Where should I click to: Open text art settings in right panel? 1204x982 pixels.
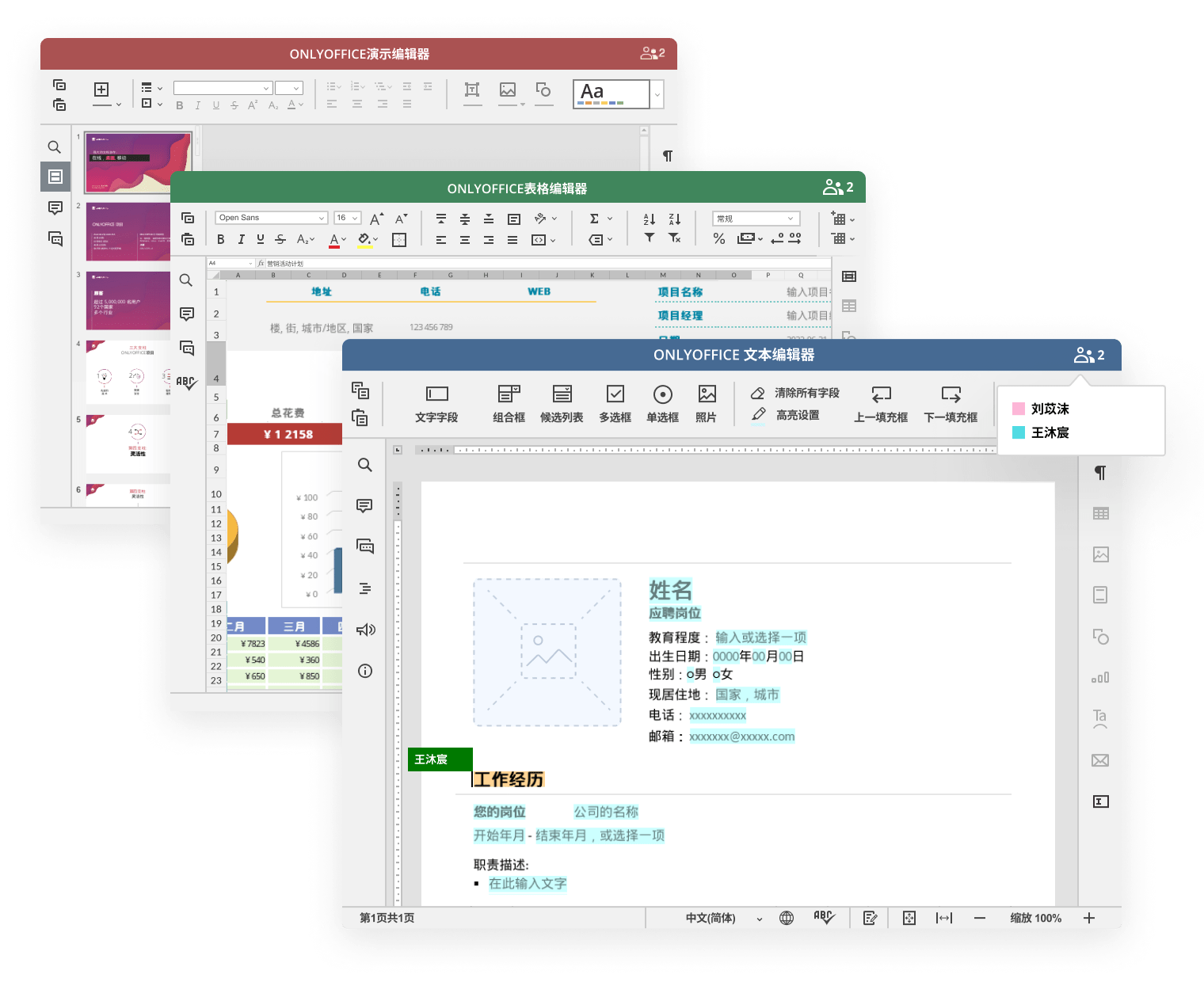[x=1100, y=718]
